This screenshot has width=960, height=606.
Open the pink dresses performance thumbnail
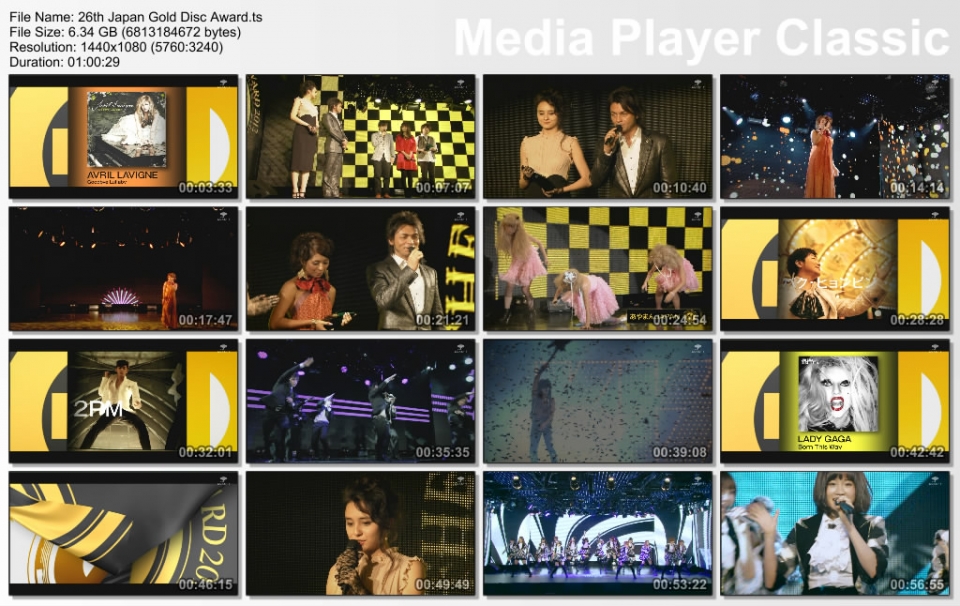[x=600, y=267]
